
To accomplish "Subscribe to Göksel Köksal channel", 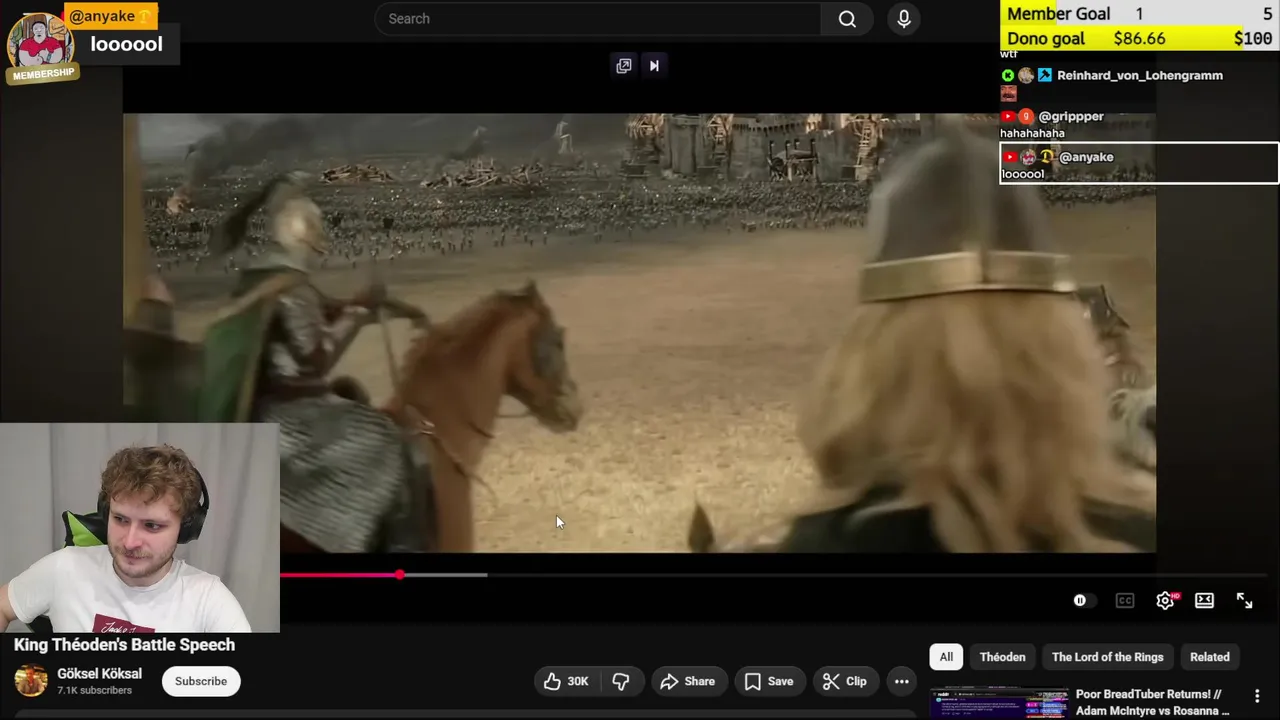I will click(x=201, y=681).
